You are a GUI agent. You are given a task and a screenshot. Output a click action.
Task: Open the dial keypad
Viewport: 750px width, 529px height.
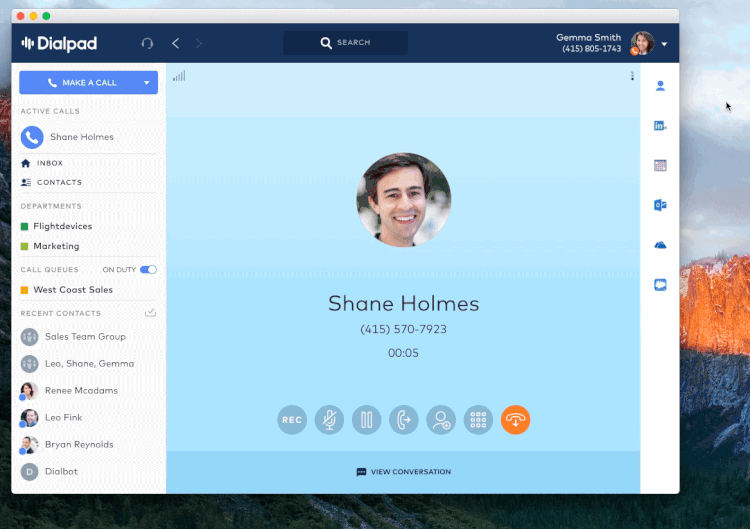(478, 420)
